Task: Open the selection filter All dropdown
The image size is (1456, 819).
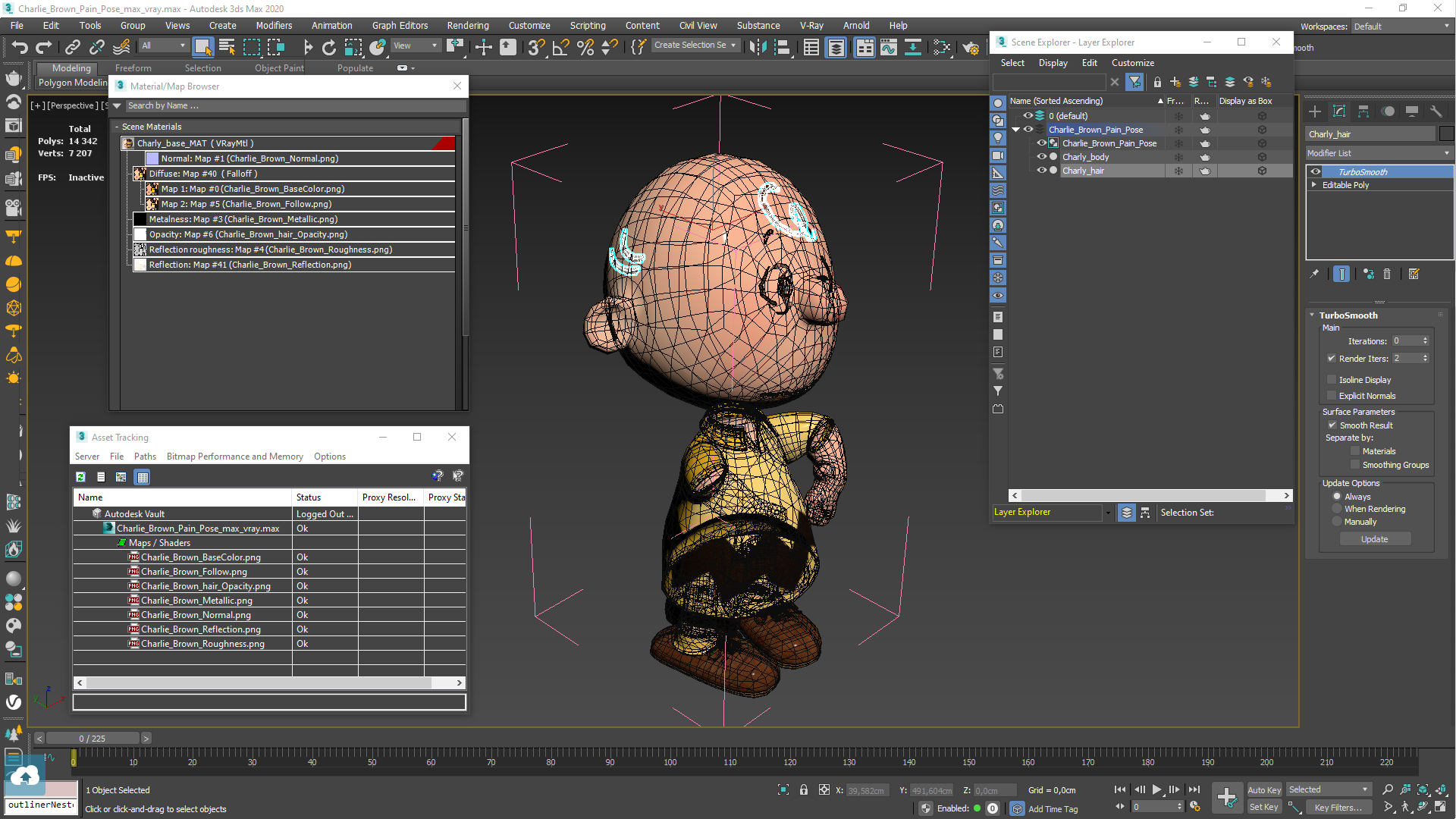Action: coord(164,45)
